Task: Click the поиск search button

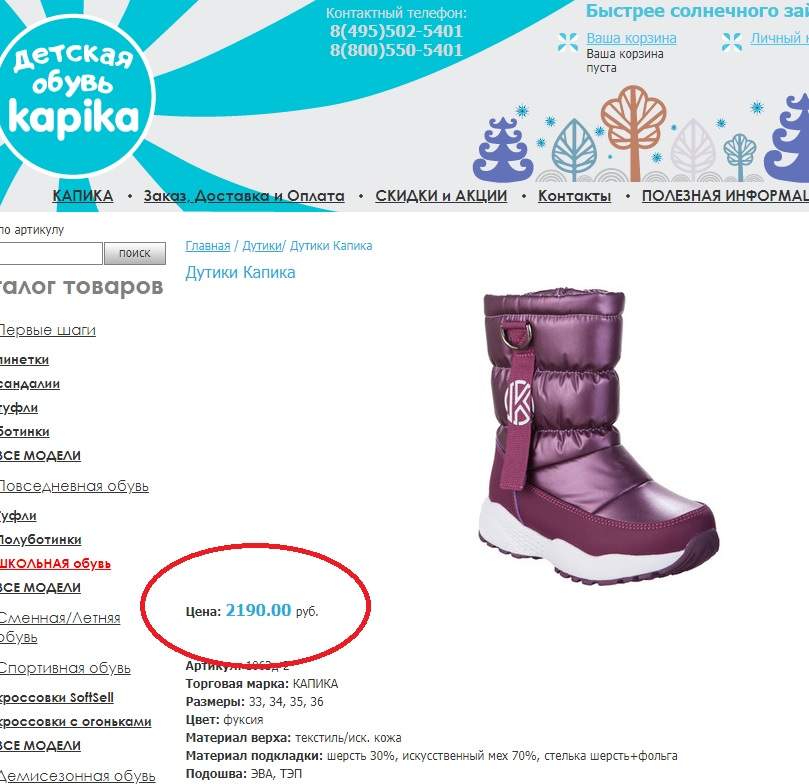Action: tap(135, 253)
